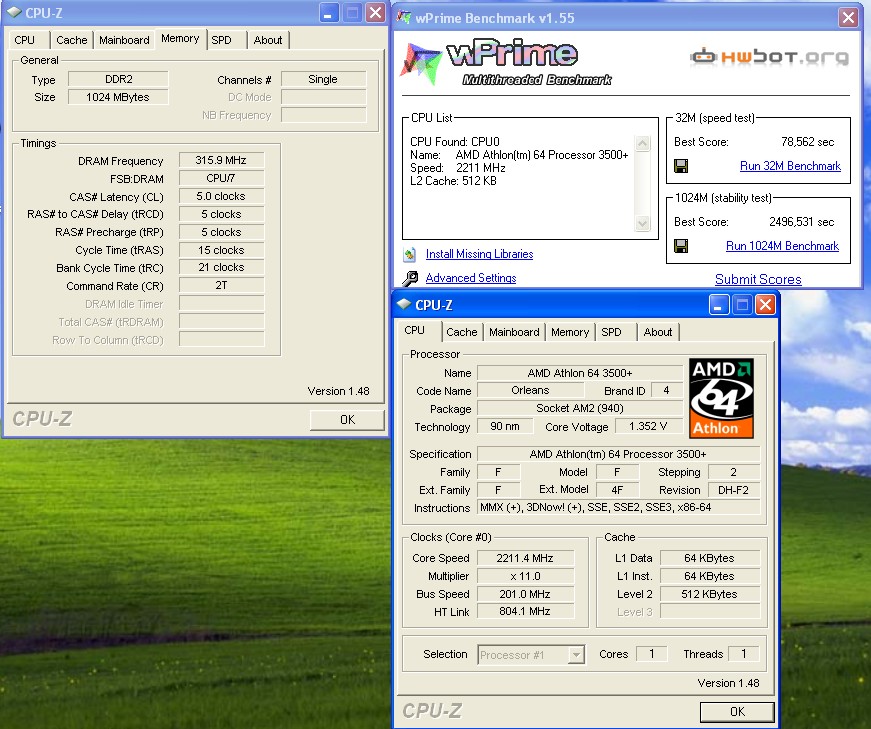This screenshot has height=729, width=871.
Task: Click the Core Voltage 1.352 V field
Action: click(648, 426)
